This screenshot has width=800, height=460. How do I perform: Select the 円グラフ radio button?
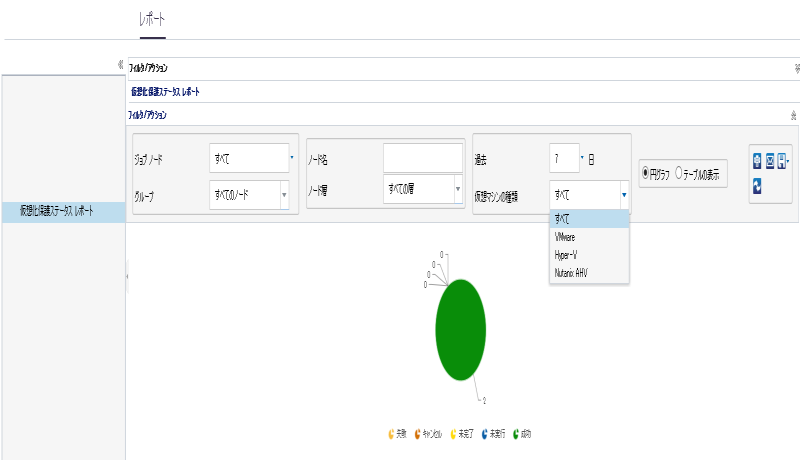pyautogui.click(x=645, y=173)
